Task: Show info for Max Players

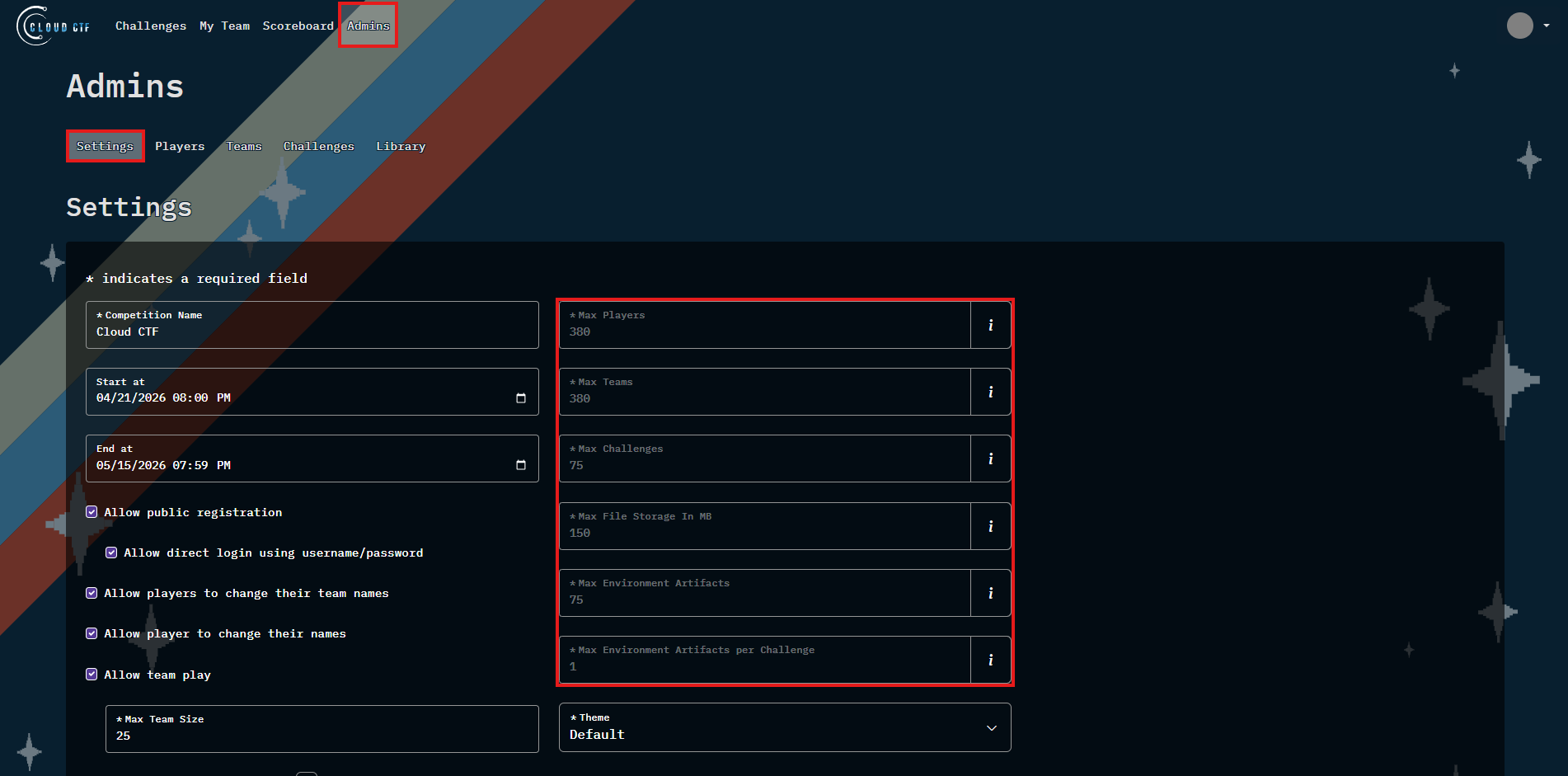Action: click(990, 325)
